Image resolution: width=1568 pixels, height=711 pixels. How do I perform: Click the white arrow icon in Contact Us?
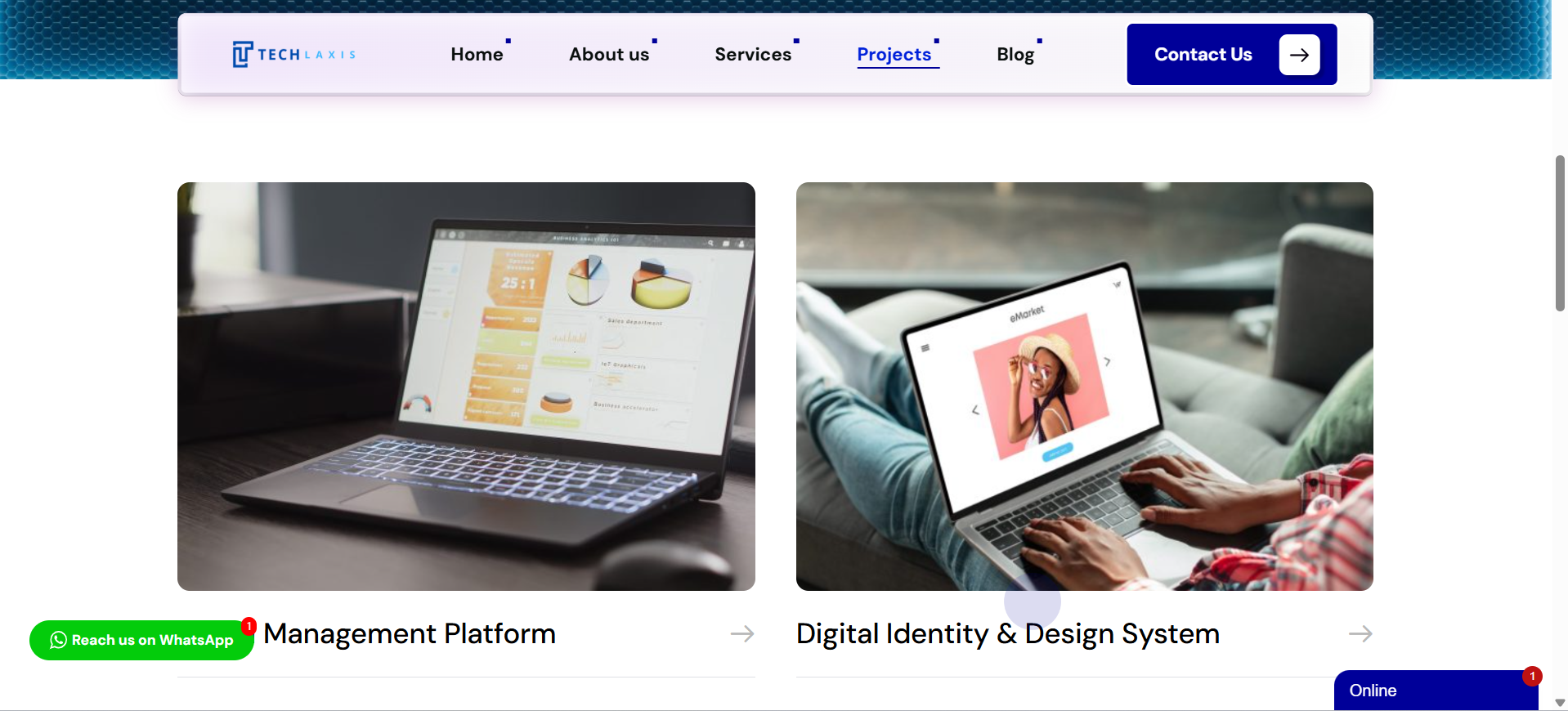click(x=1299, y=55)
